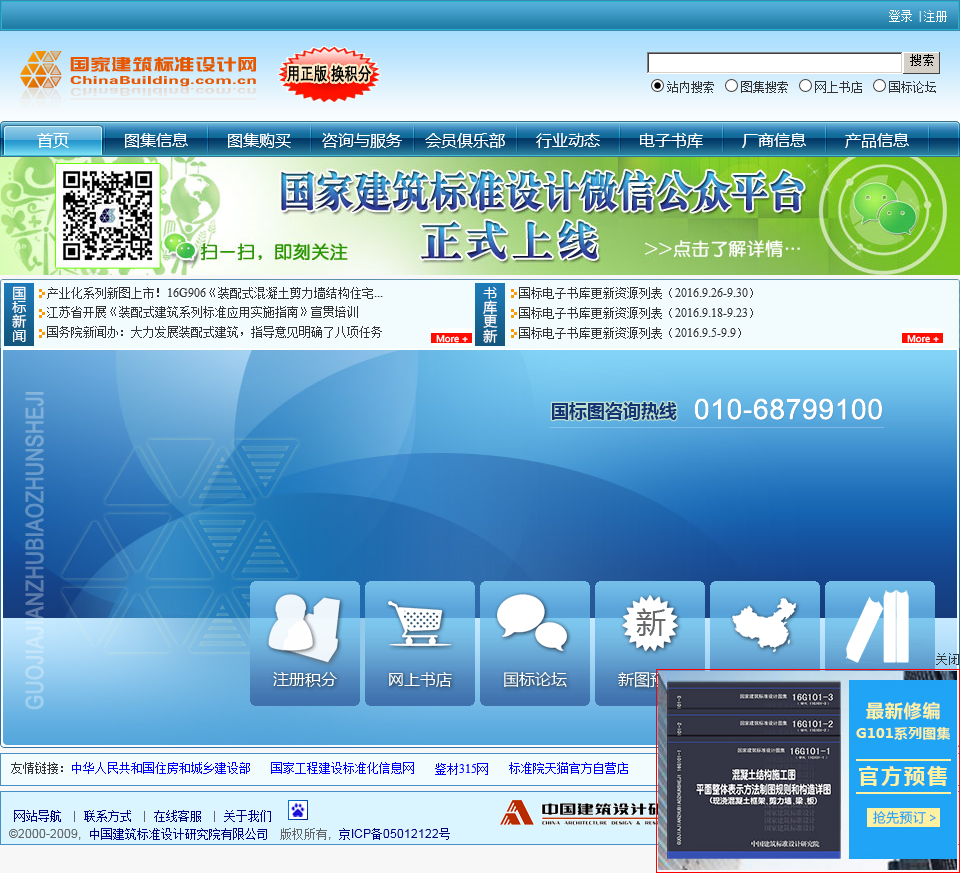Open the 产品信息 navigation menu
This screenshot has height=873, width=960.
876,140
